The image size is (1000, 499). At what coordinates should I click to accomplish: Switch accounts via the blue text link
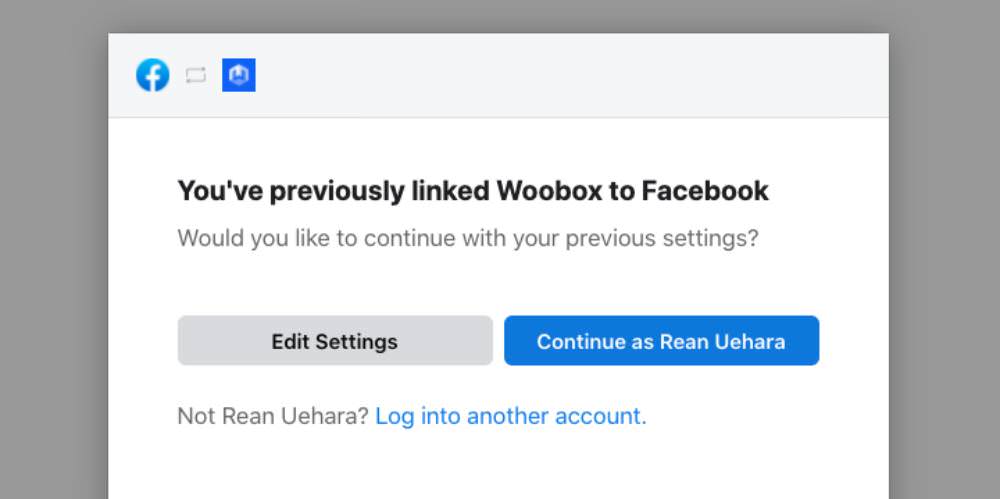[510, 416]
